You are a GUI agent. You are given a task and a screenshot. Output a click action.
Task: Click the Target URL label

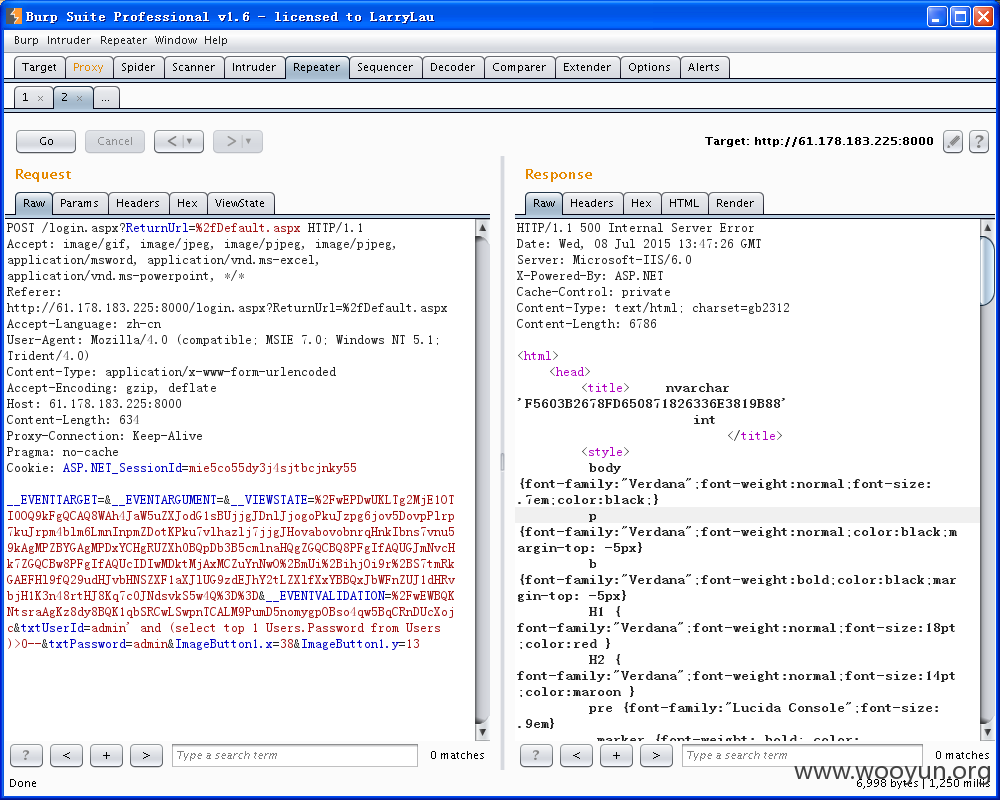pos(819,142)
